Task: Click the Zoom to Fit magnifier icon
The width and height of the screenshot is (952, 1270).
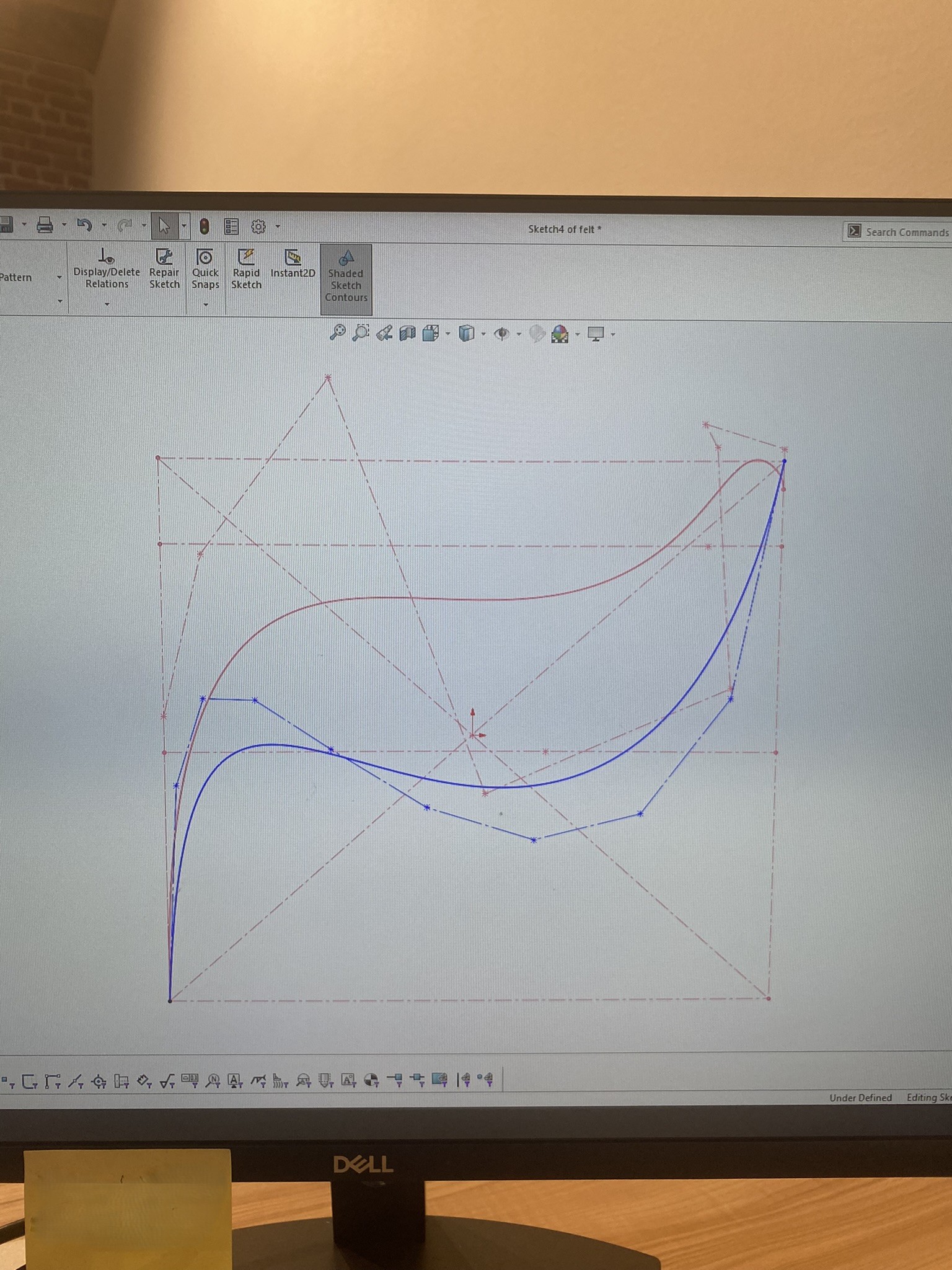Action: click(337, 333)
